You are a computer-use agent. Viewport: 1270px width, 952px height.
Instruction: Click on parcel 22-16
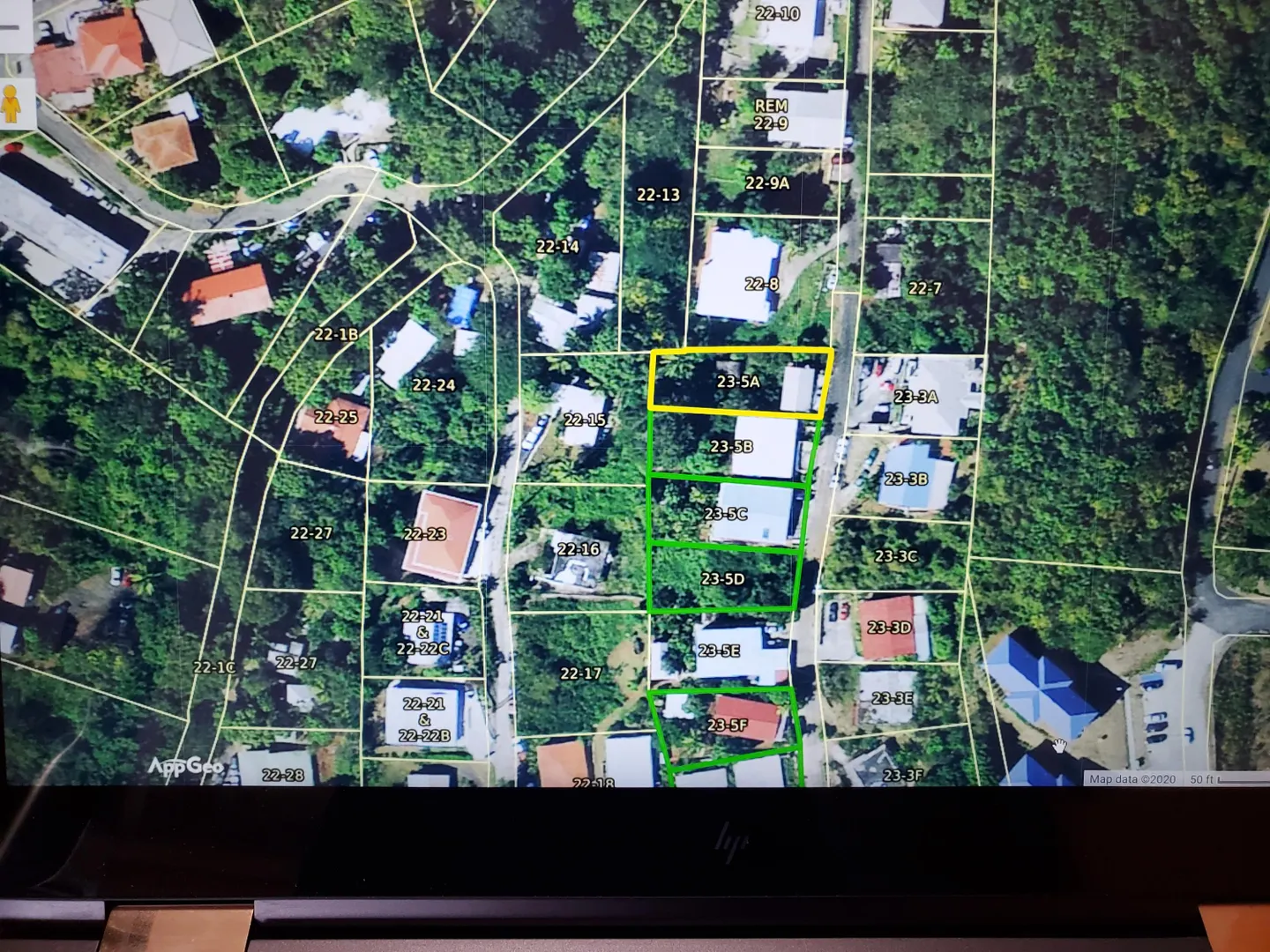[x=578, y=549]
